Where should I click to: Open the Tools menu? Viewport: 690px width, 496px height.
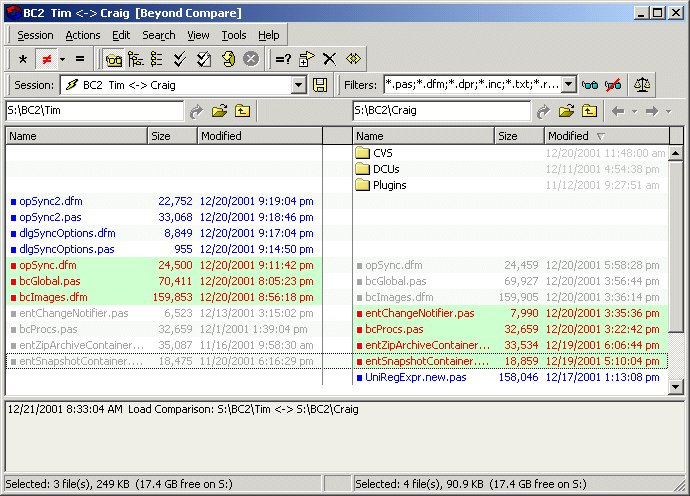[234, 35]
